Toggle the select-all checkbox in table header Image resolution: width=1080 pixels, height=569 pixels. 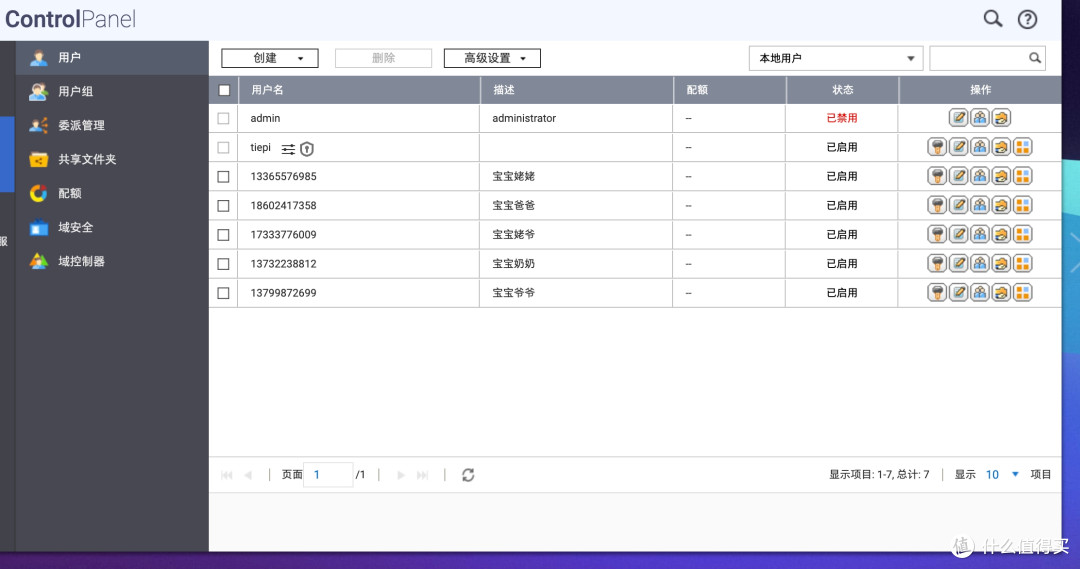click(224, 90)
